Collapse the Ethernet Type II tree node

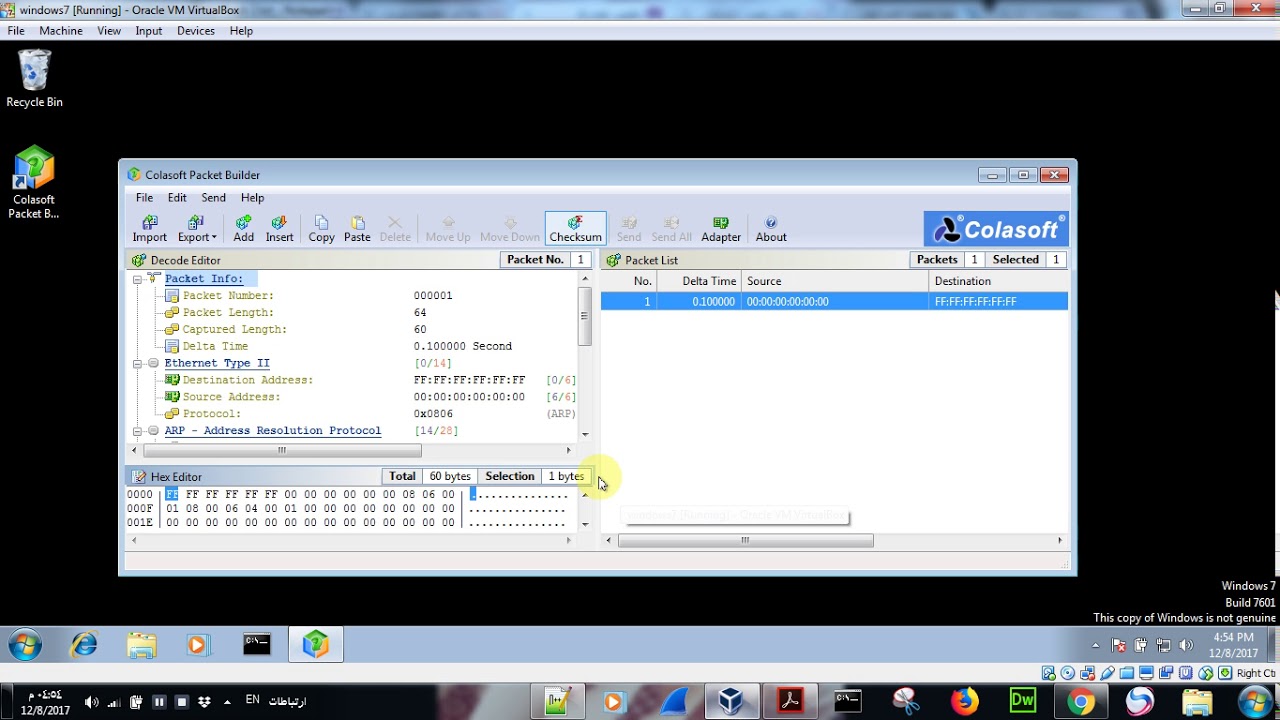(137, 363)
